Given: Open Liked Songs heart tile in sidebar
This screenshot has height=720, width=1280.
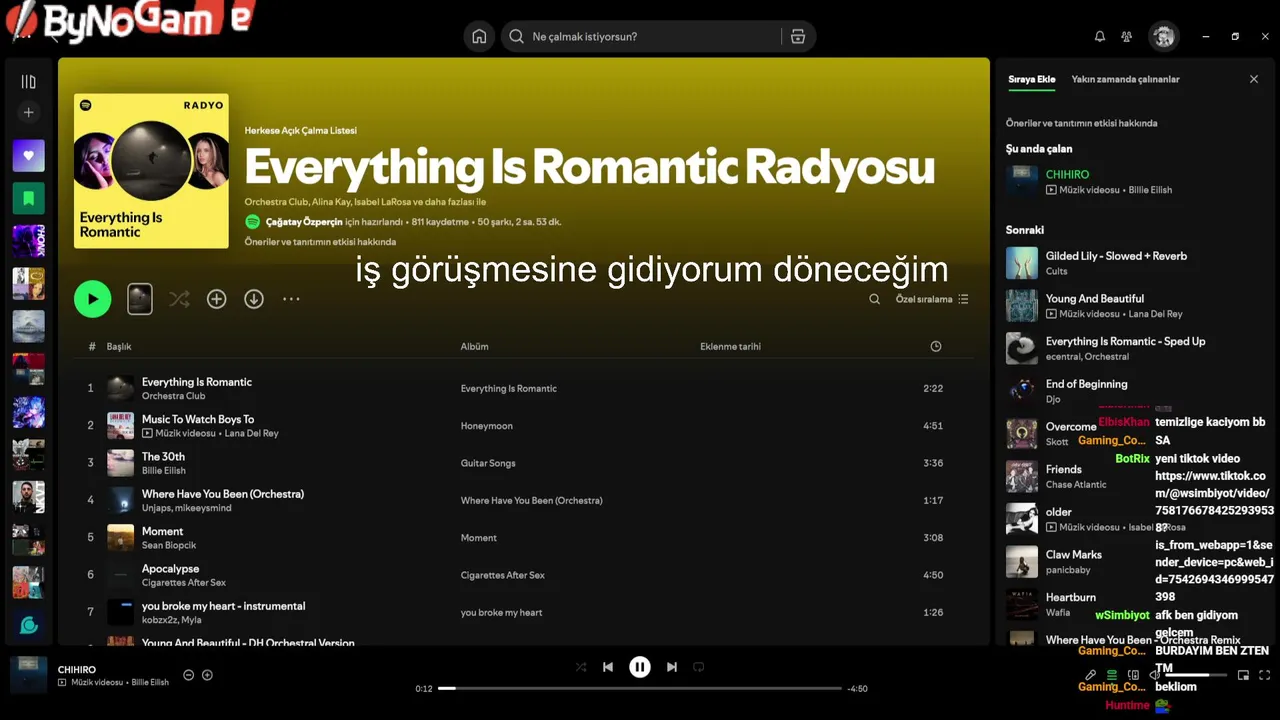Looking at the screenshot, I should (x=28, y=156).
